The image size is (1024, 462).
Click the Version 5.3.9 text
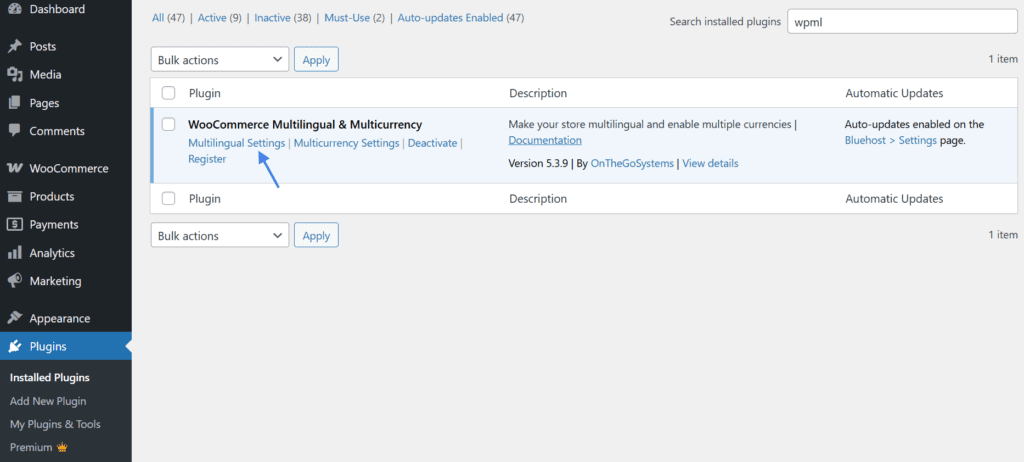point(538,163)
